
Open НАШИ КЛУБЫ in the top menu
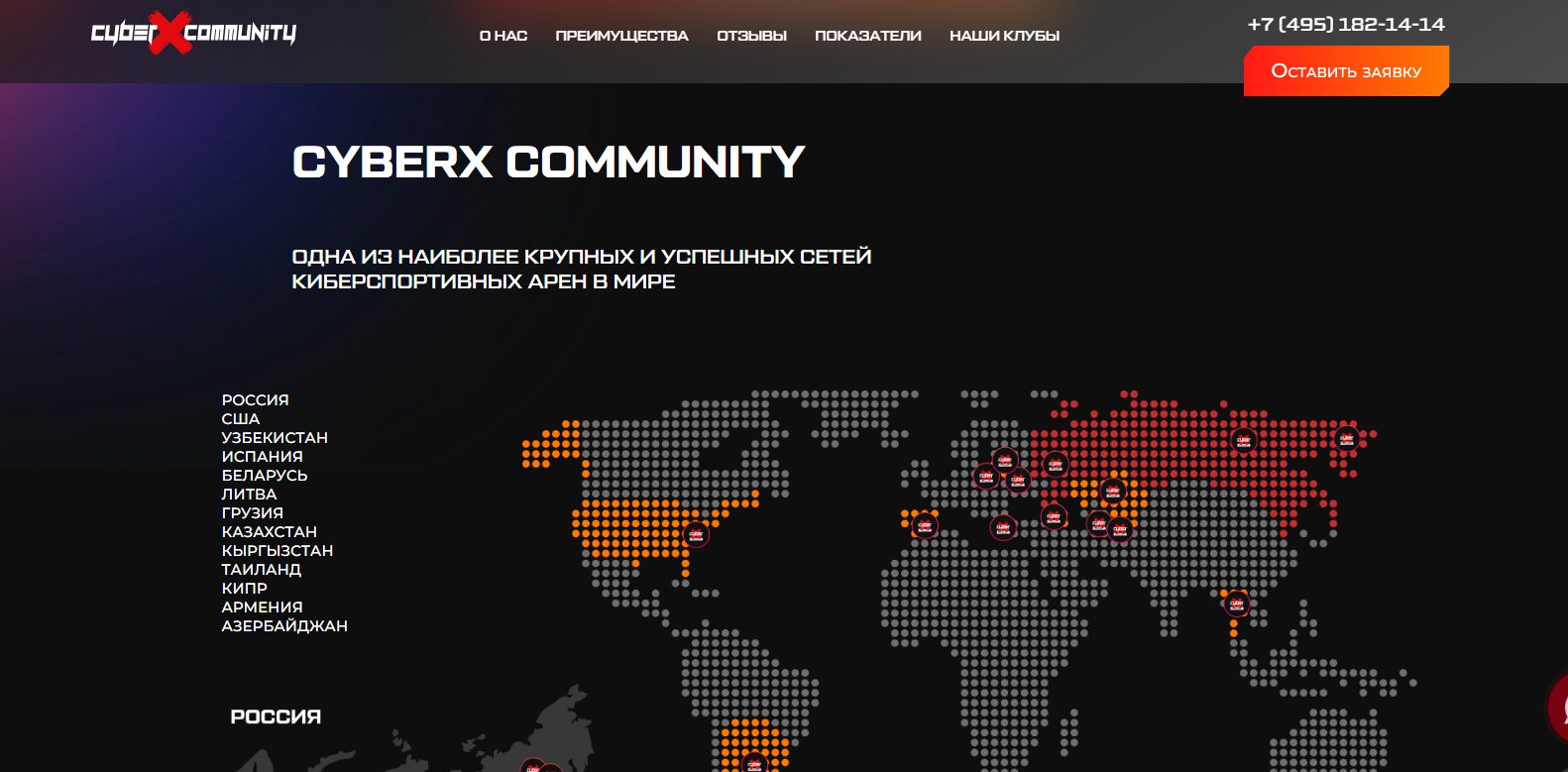1004,36
